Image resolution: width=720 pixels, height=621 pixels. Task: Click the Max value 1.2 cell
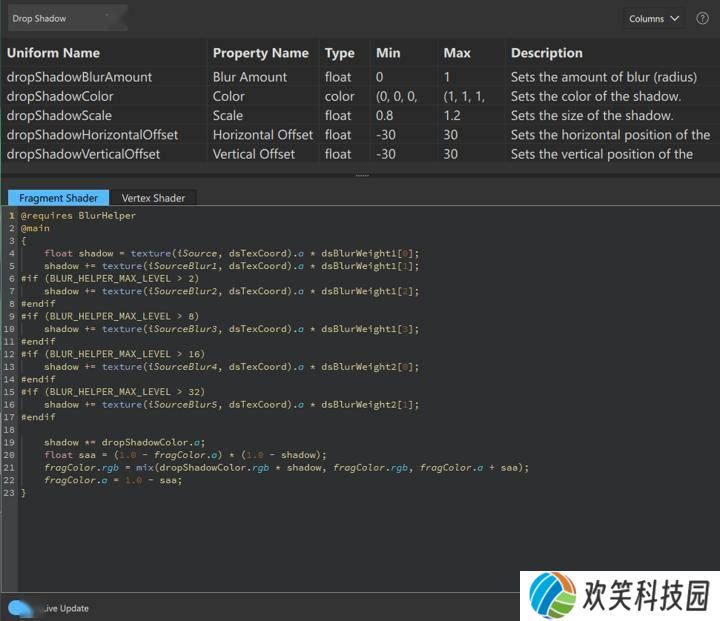pos(452,115)
